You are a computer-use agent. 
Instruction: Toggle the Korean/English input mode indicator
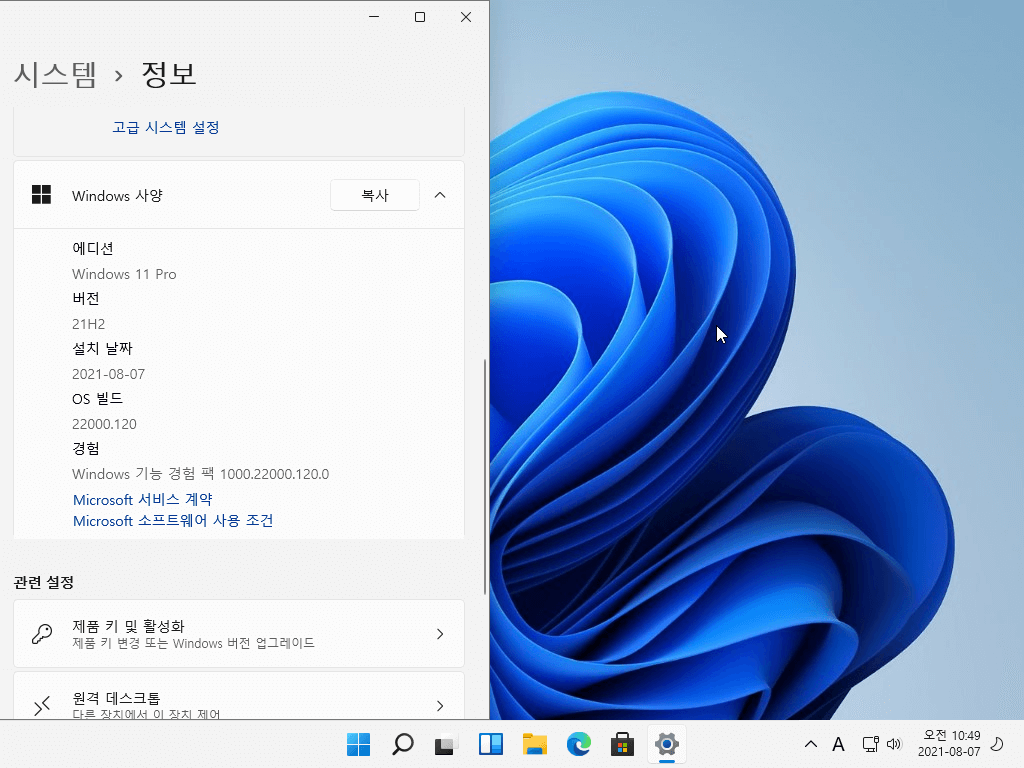pyautogui.click(x=839, y=744)
